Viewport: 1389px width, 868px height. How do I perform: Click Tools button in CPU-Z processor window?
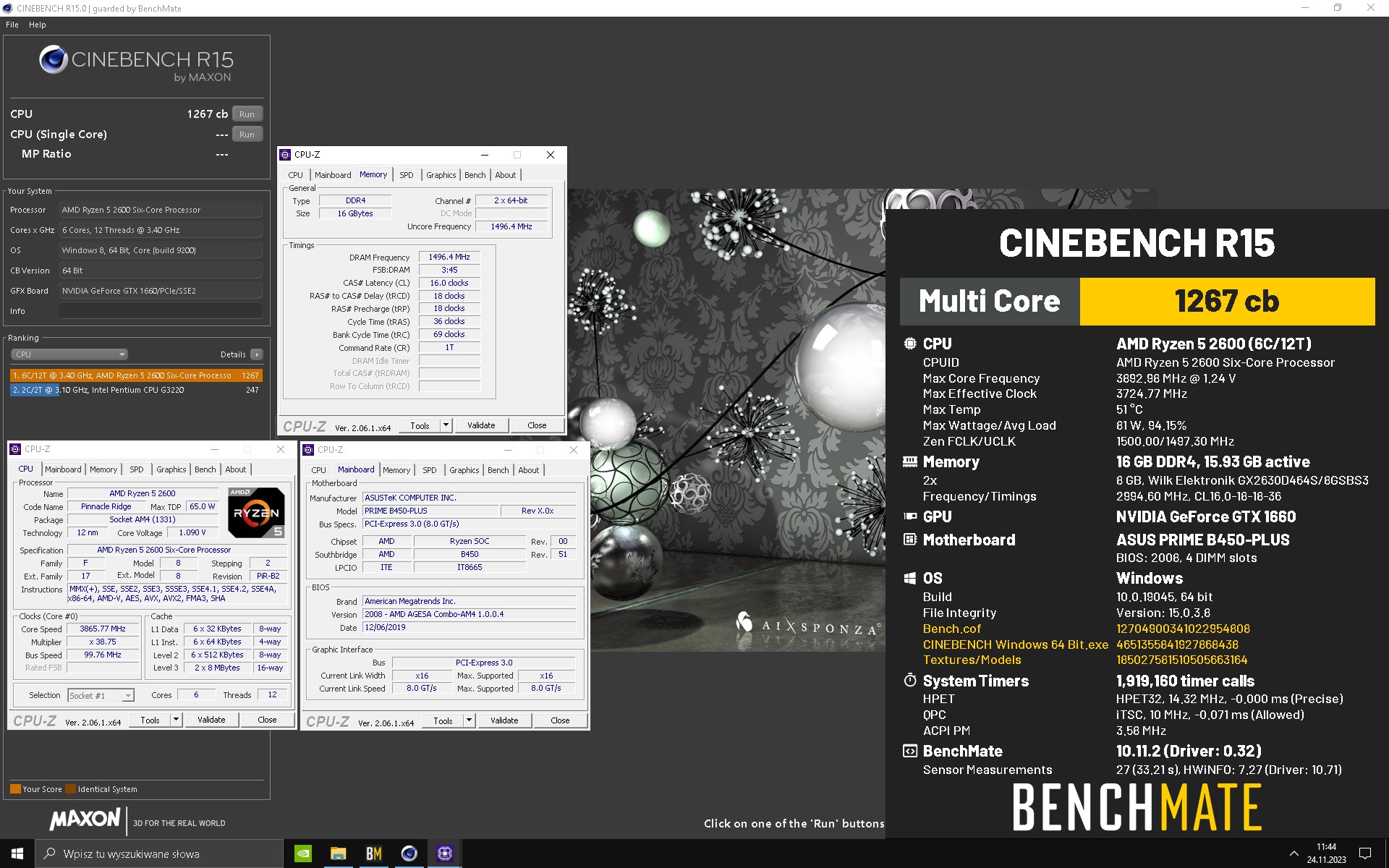pyautogui.click(x=150, y=720)
